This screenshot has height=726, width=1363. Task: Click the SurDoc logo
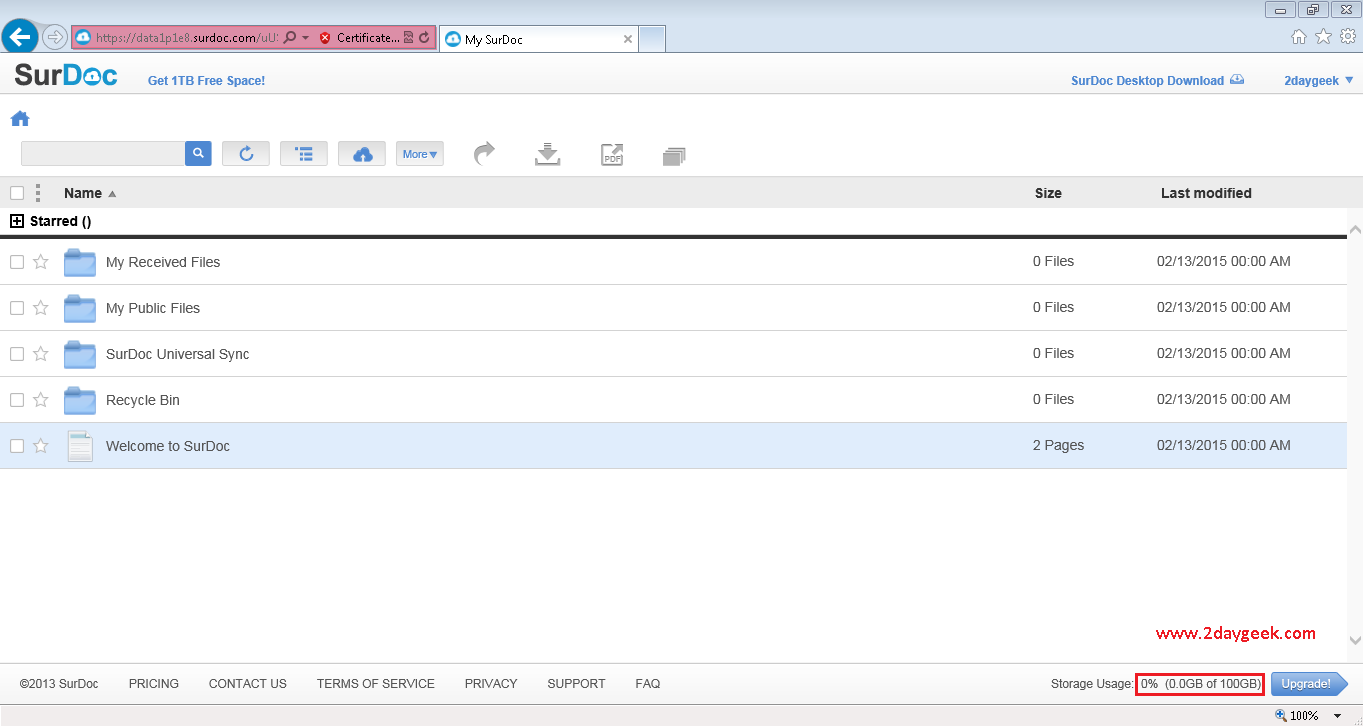point(66,75)
